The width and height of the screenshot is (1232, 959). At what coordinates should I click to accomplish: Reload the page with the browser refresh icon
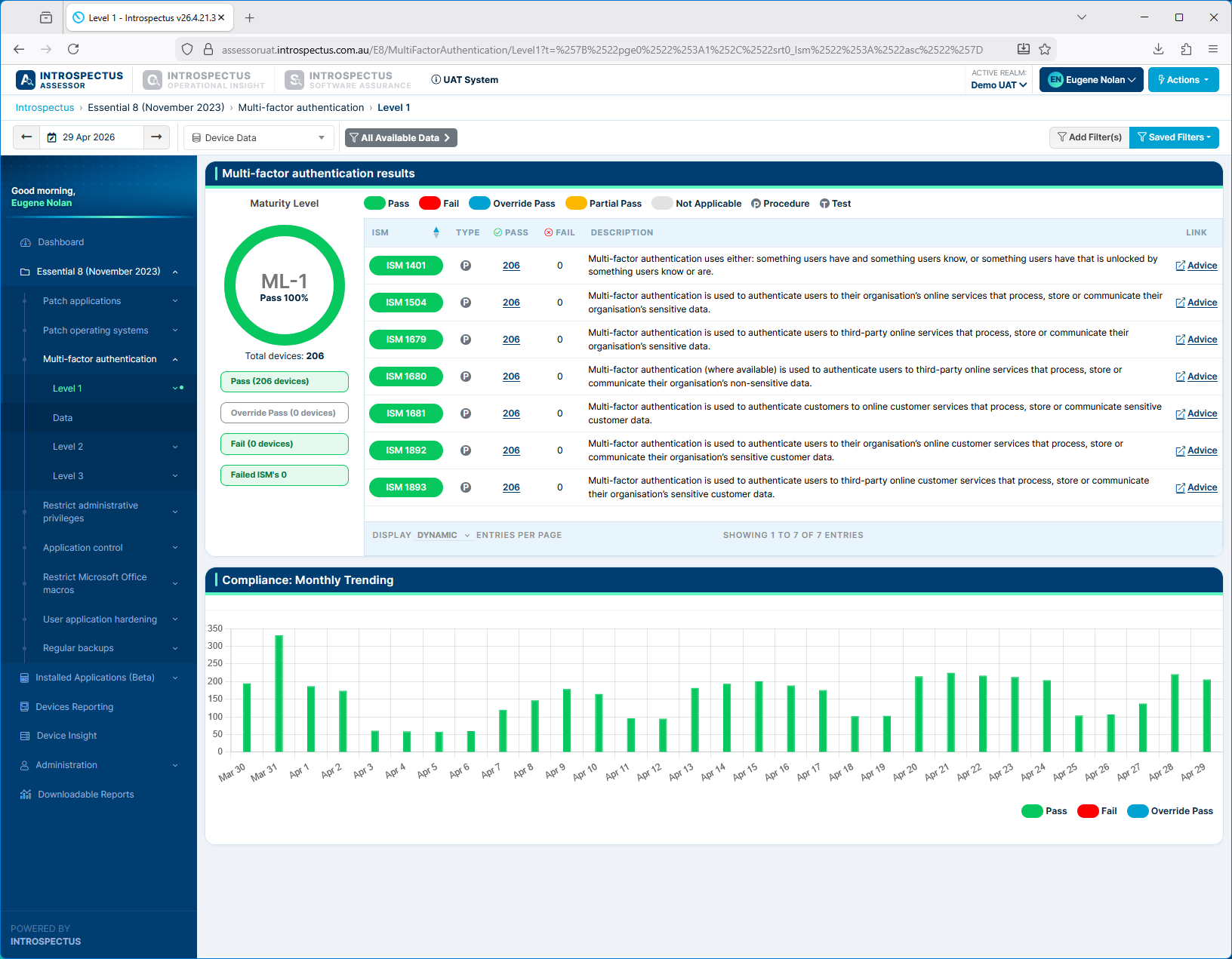tap(73, 49)
